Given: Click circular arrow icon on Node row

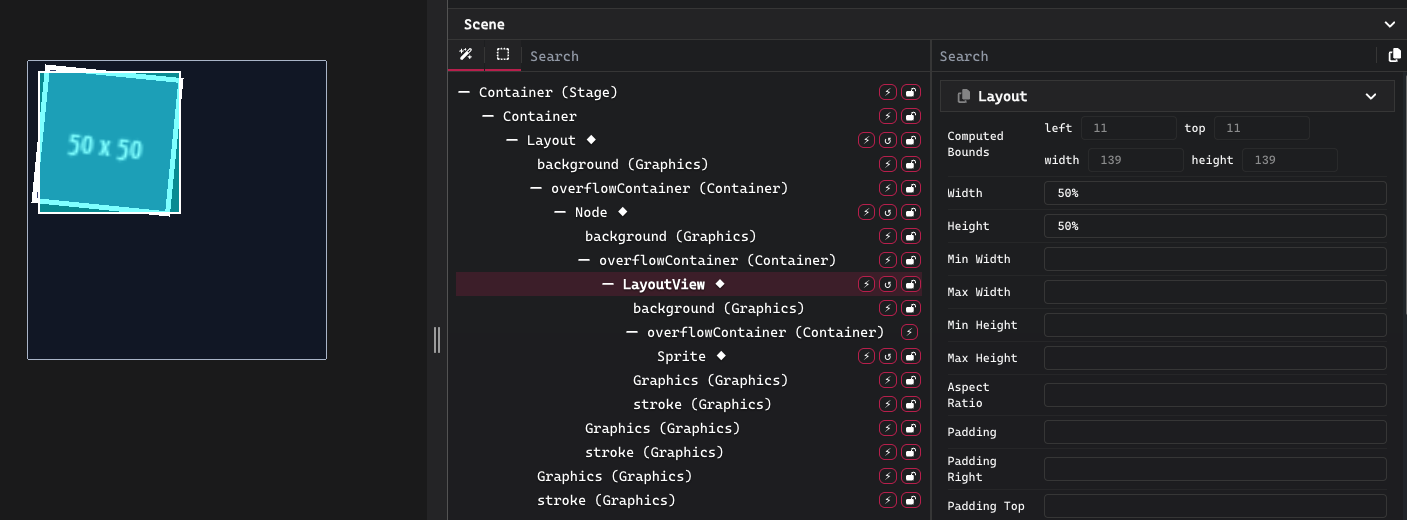Looking at the screenshot, I should coord(888,212).
